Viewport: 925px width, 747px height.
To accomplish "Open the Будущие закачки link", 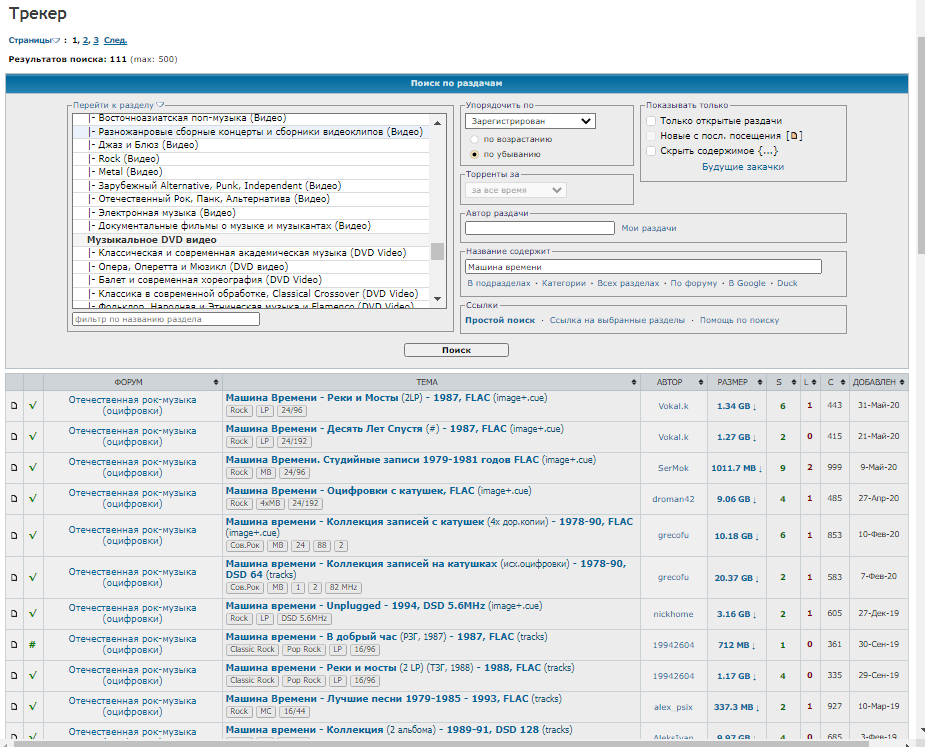I will pos(743,167).
